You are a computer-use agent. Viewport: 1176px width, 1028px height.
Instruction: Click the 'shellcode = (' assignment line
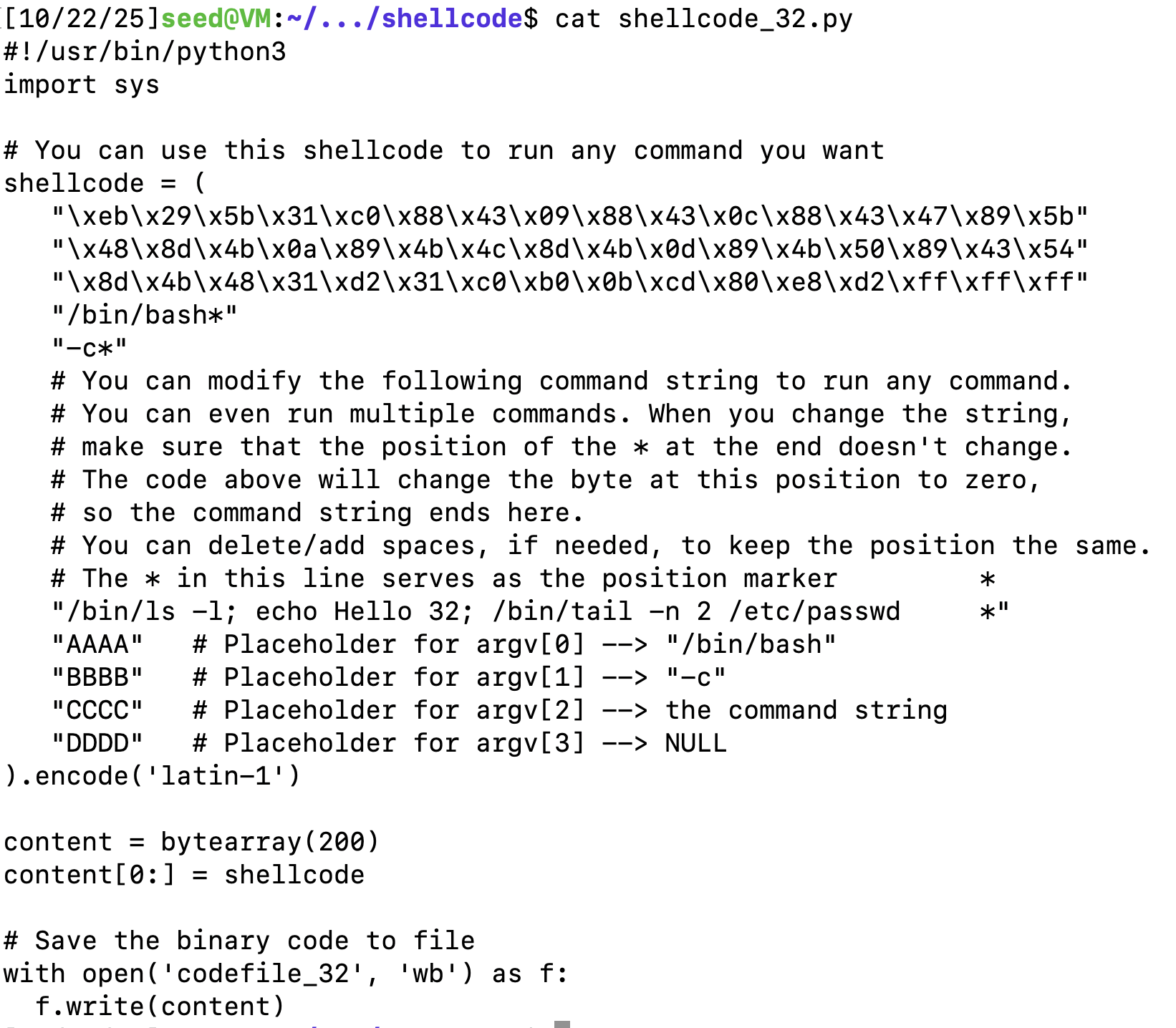pyautogui.click(x=105, y=183)
